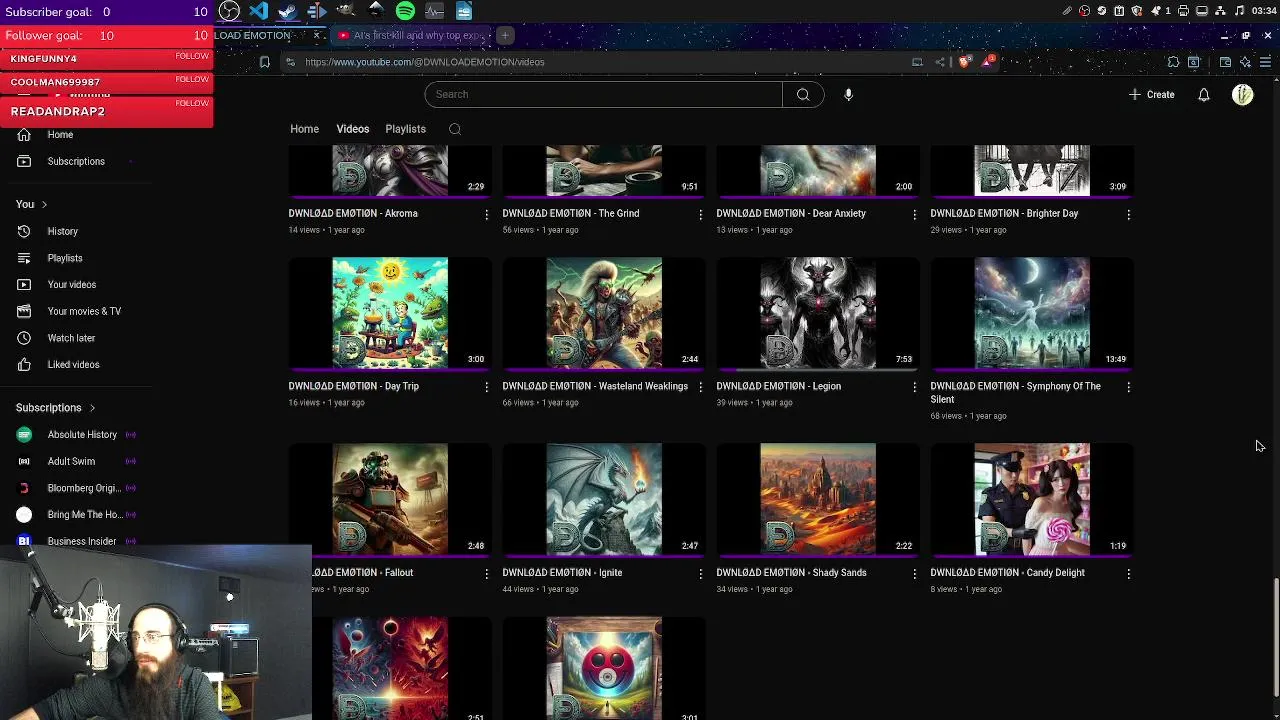This screenshot has height=720, width=1280.
Task: Open more options for Wasteland Weaklings video
Action: coord(700,387)
